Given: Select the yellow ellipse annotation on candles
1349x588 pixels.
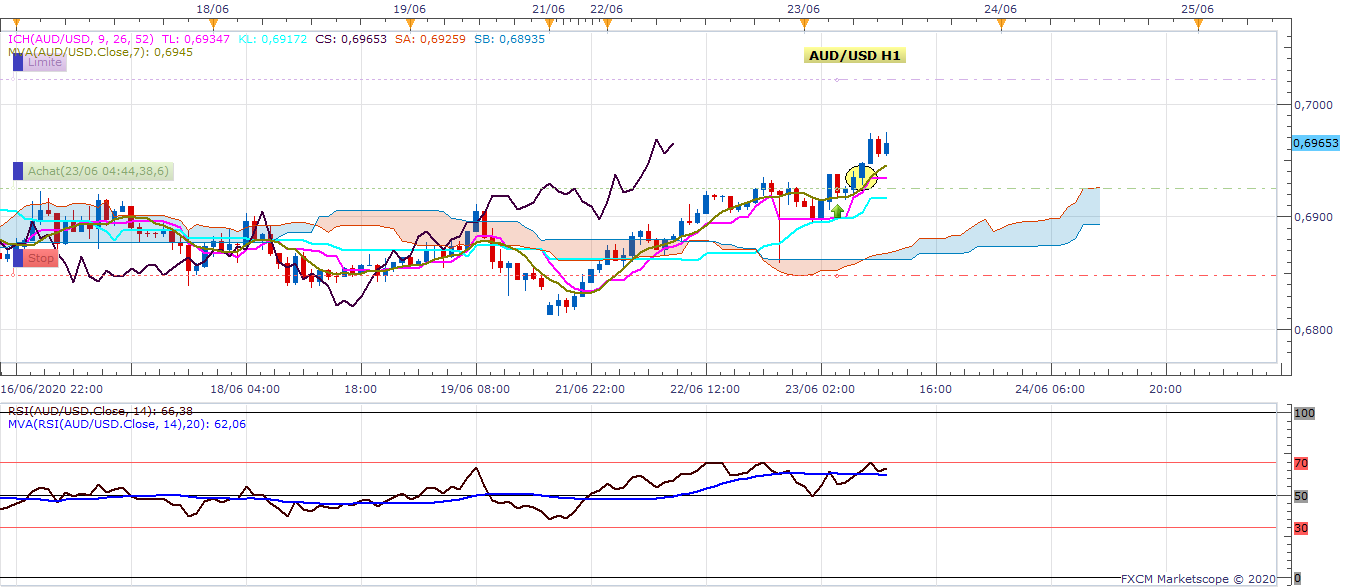Looking at the screenshot, I should click(x=860, y=178).
